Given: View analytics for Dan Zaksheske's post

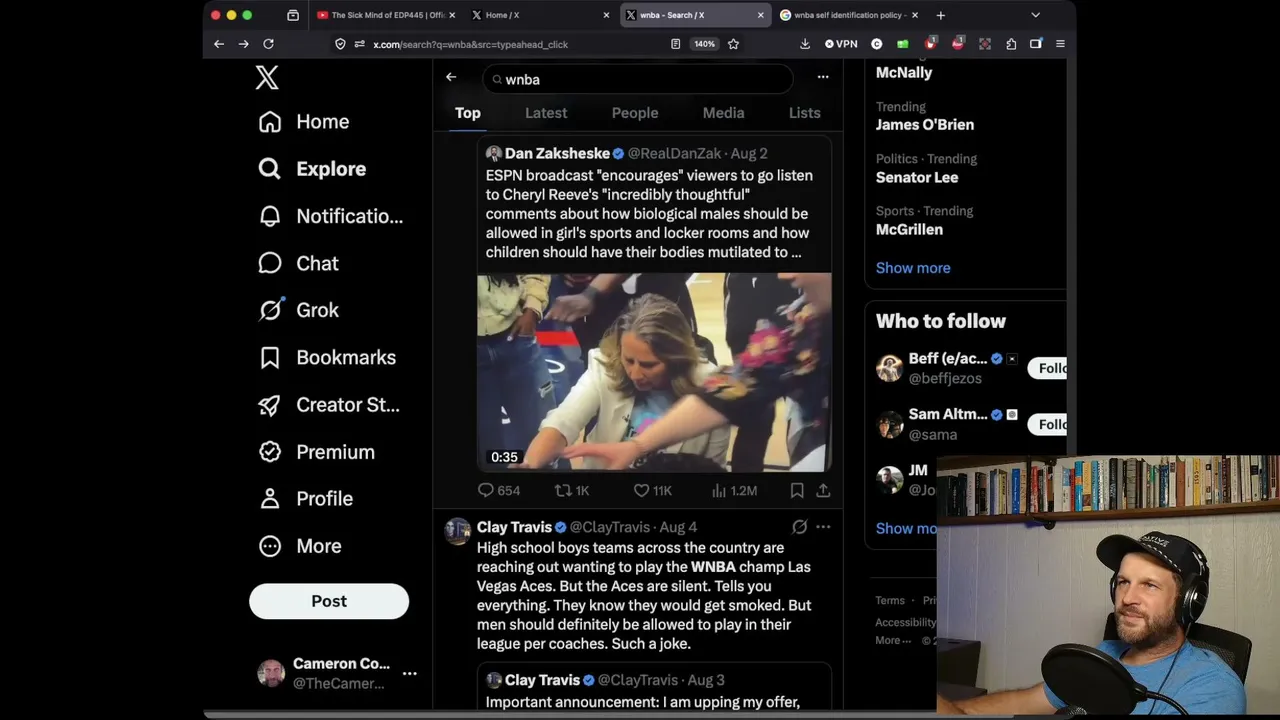Looking at the screenshot, I should tap(734, 490).
